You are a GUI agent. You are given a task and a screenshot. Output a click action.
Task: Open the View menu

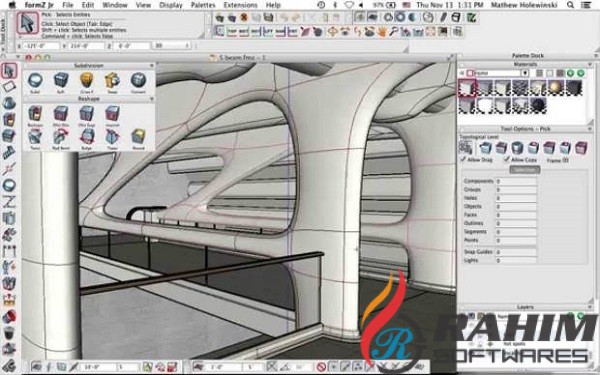[x=143, y=5]
